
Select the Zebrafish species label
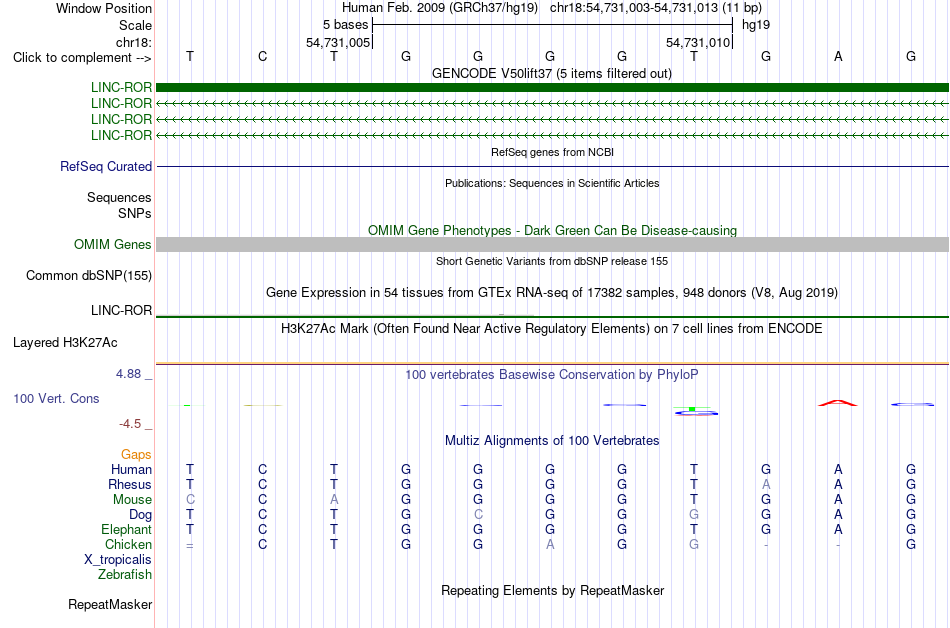124,574
